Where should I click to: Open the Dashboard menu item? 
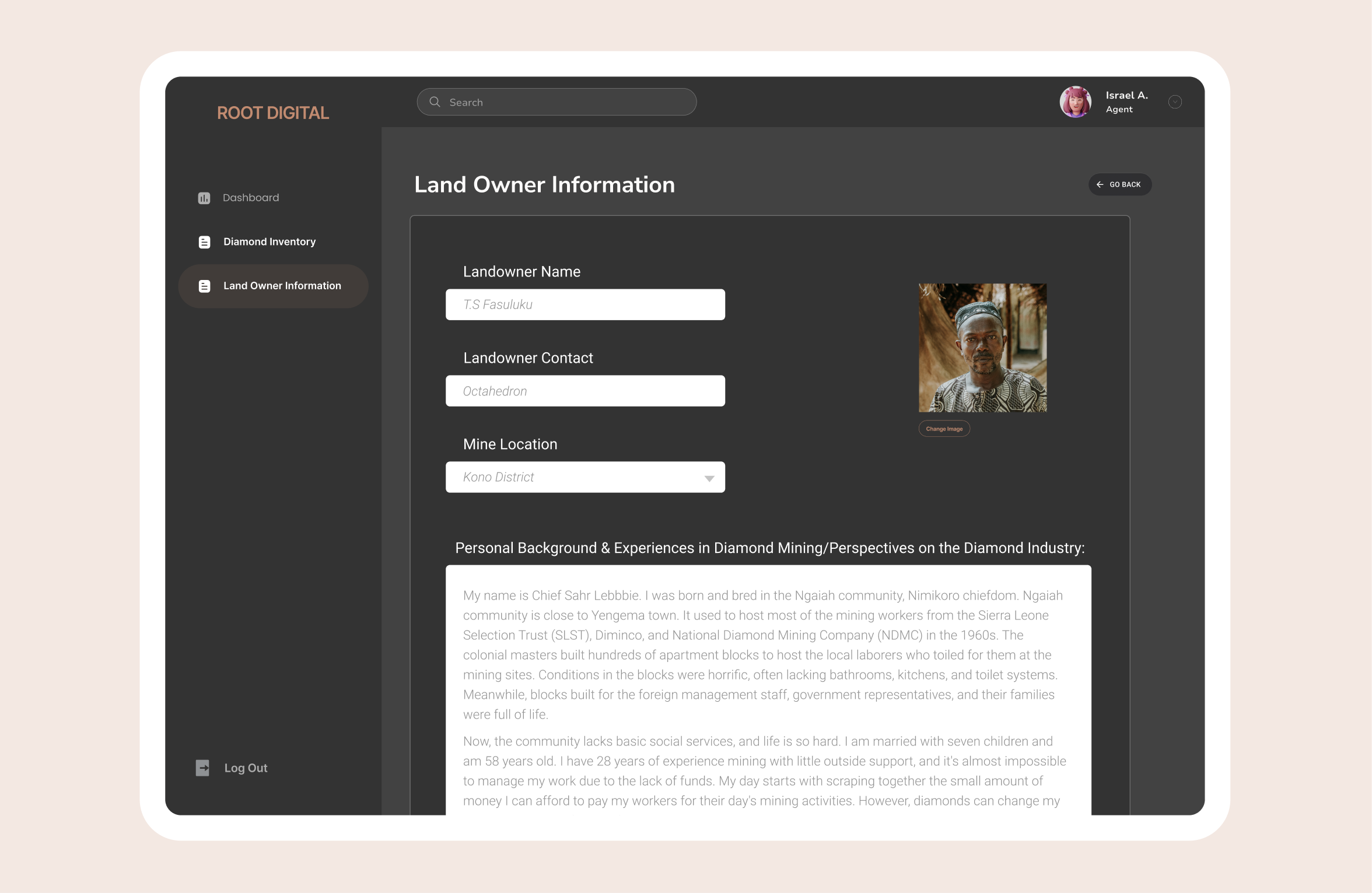(250, 198)
